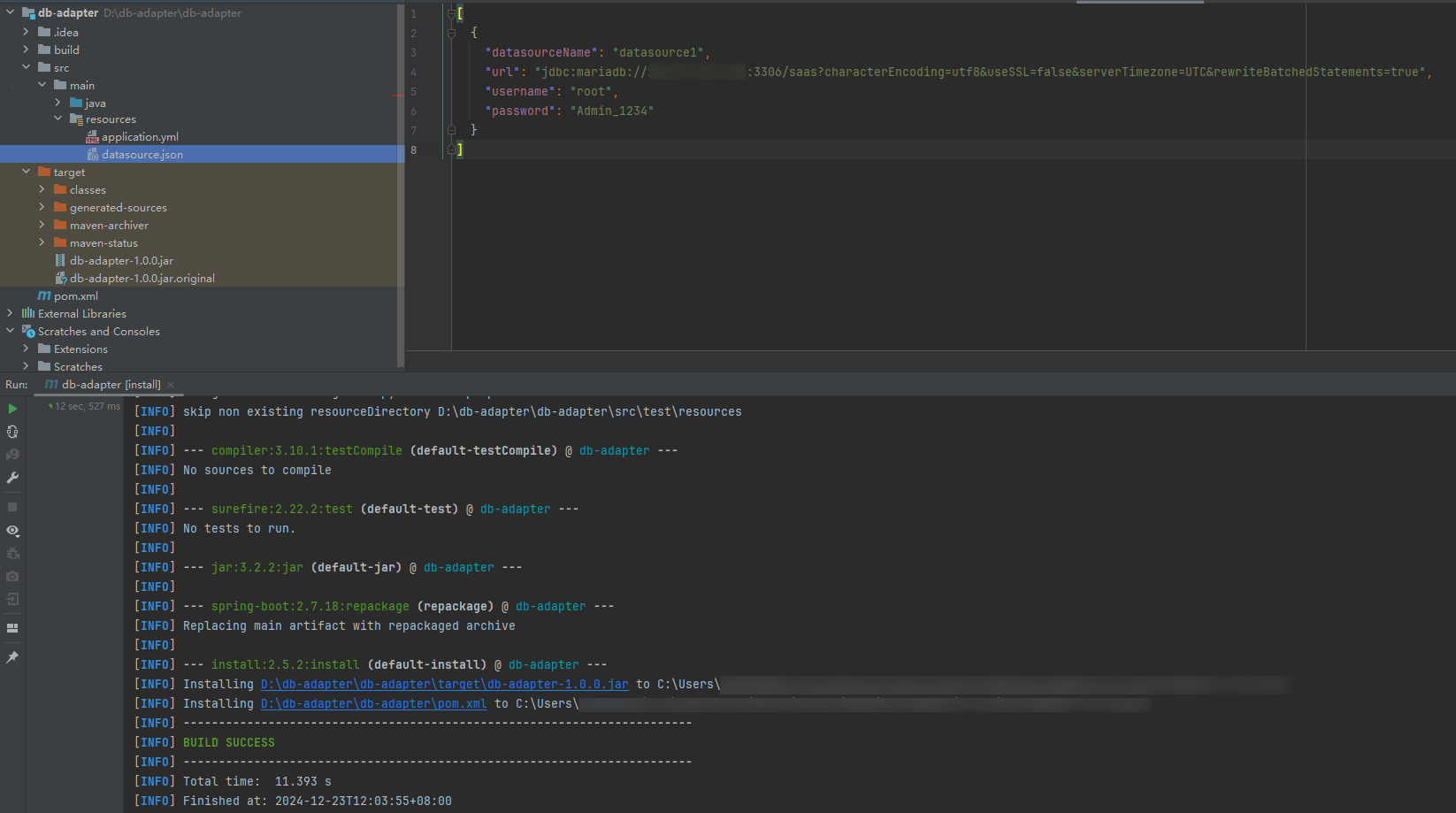Screen dimensions: 1456x813
Task: Toggle fold marker at opening bracket line 1
Action: (x=451, y=13)
